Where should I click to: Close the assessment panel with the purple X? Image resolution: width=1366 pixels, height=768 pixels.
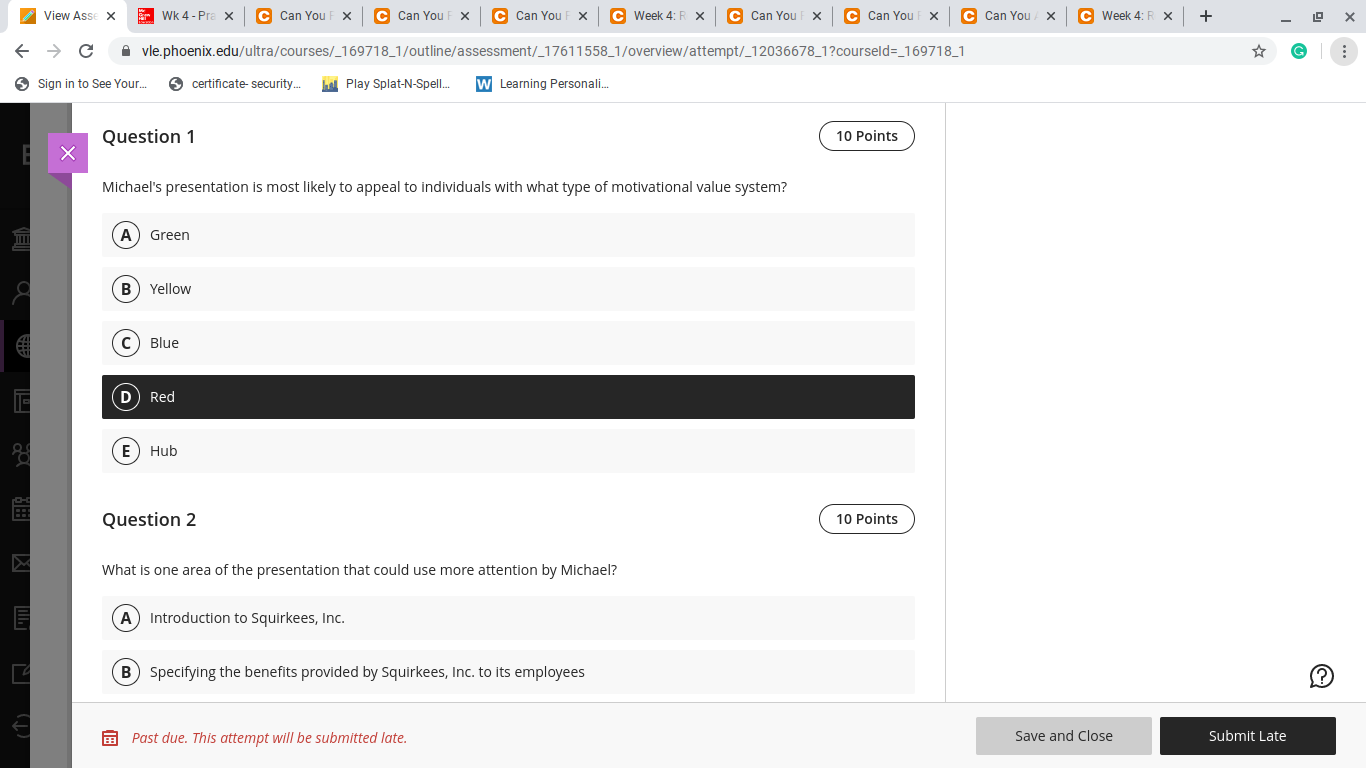[x=68, y=153]
